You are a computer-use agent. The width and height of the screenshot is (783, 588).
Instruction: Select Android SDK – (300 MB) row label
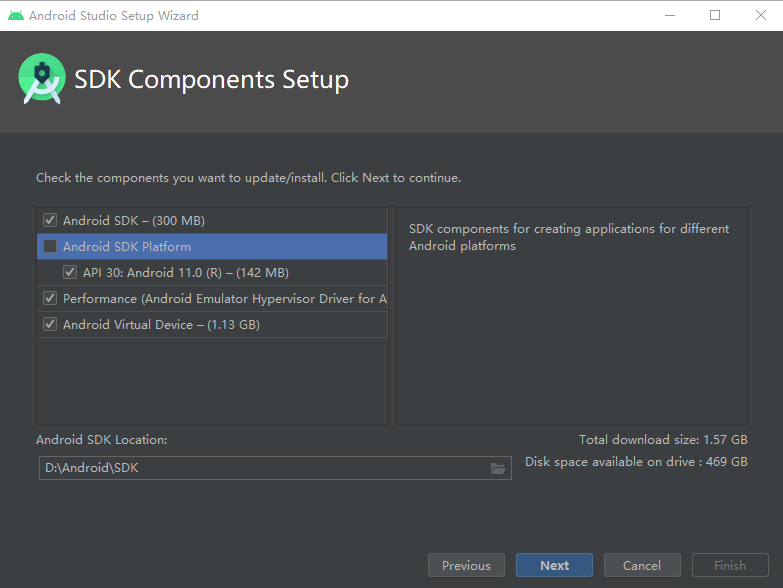134,221
